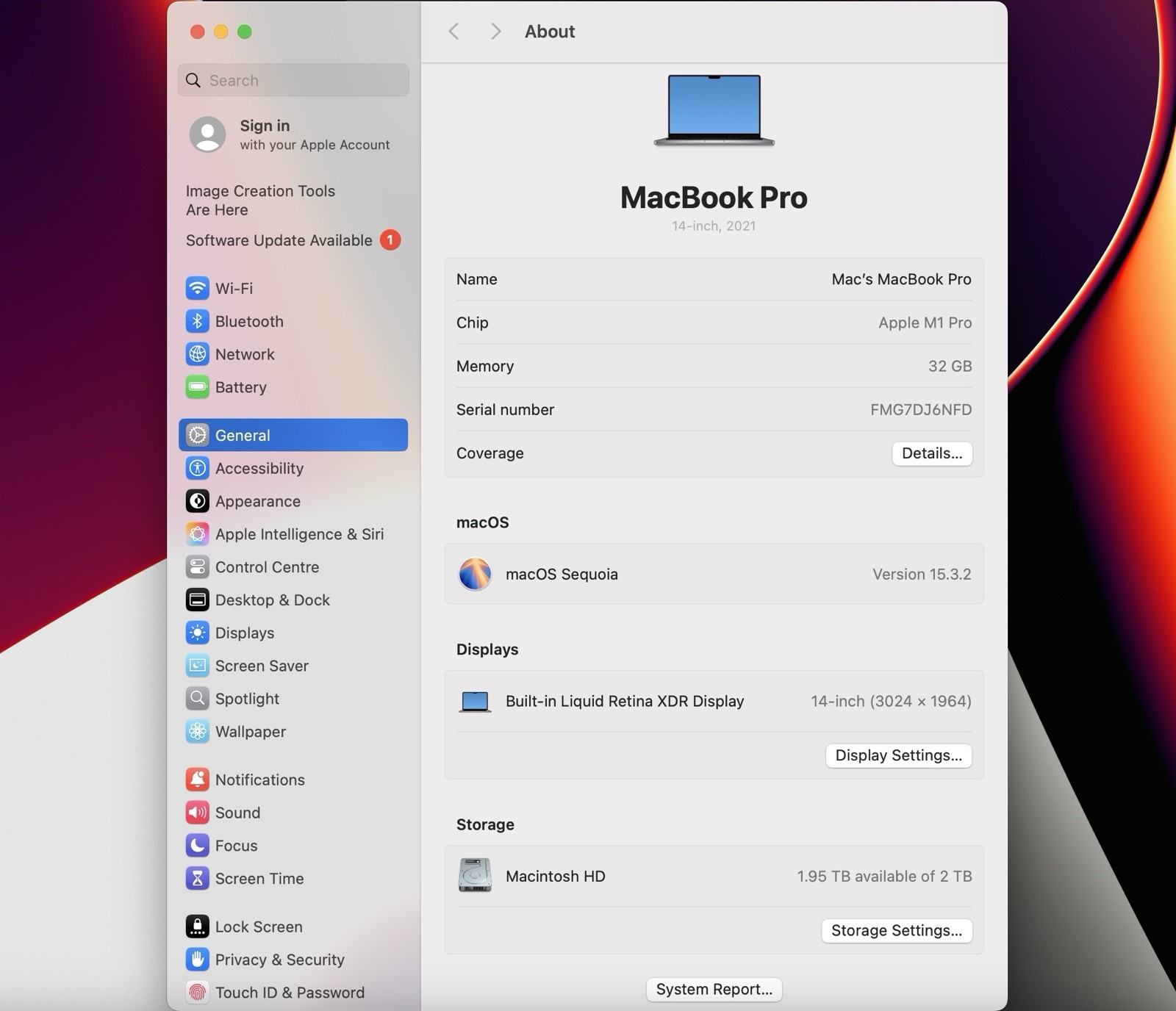This screenshot has width=1176, height=1011.
Task: Click the Apple M1 Pro chip value
Action: pos(925,323)
